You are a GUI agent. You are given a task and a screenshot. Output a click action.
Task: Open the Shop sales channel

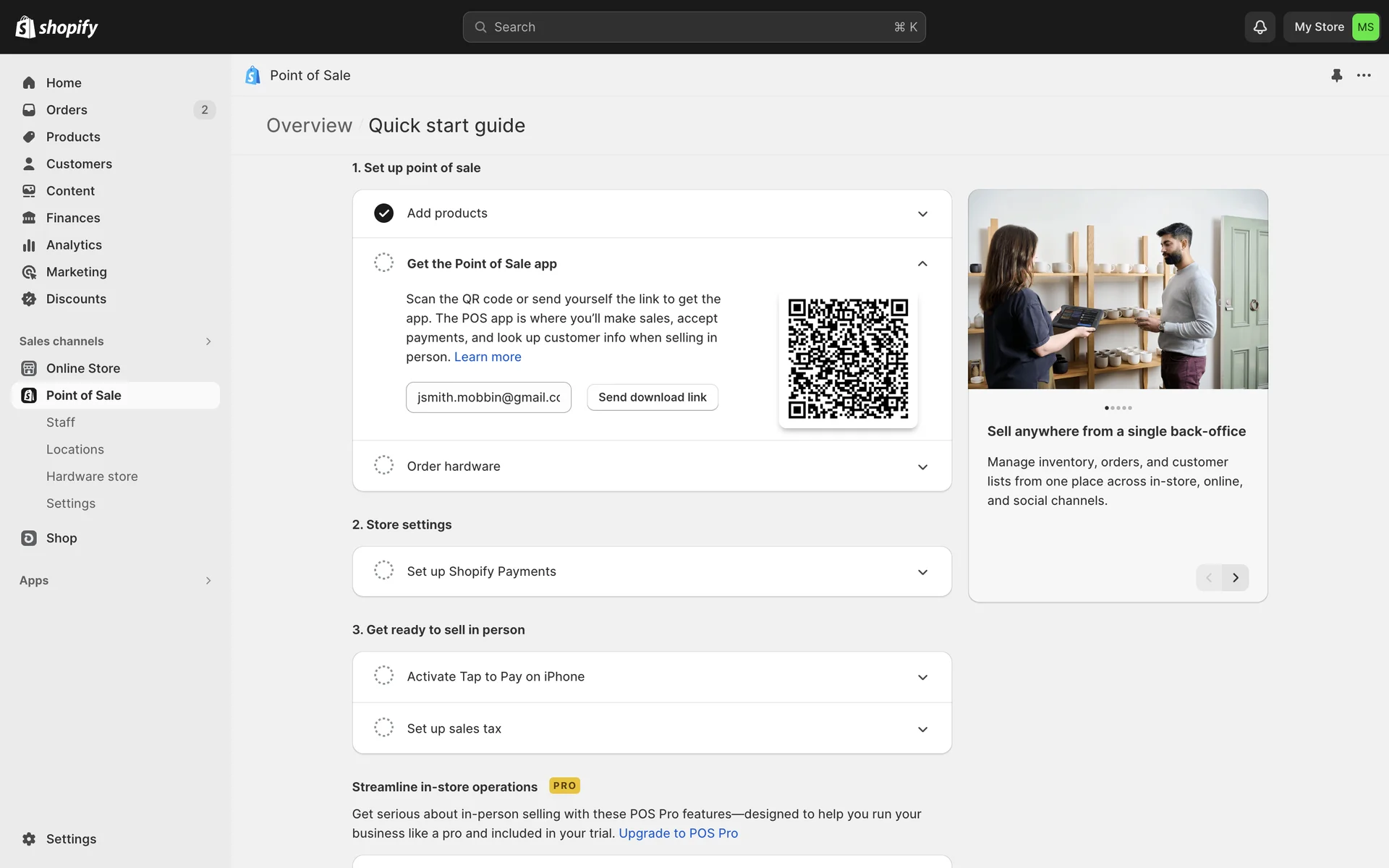coord(61,538)
